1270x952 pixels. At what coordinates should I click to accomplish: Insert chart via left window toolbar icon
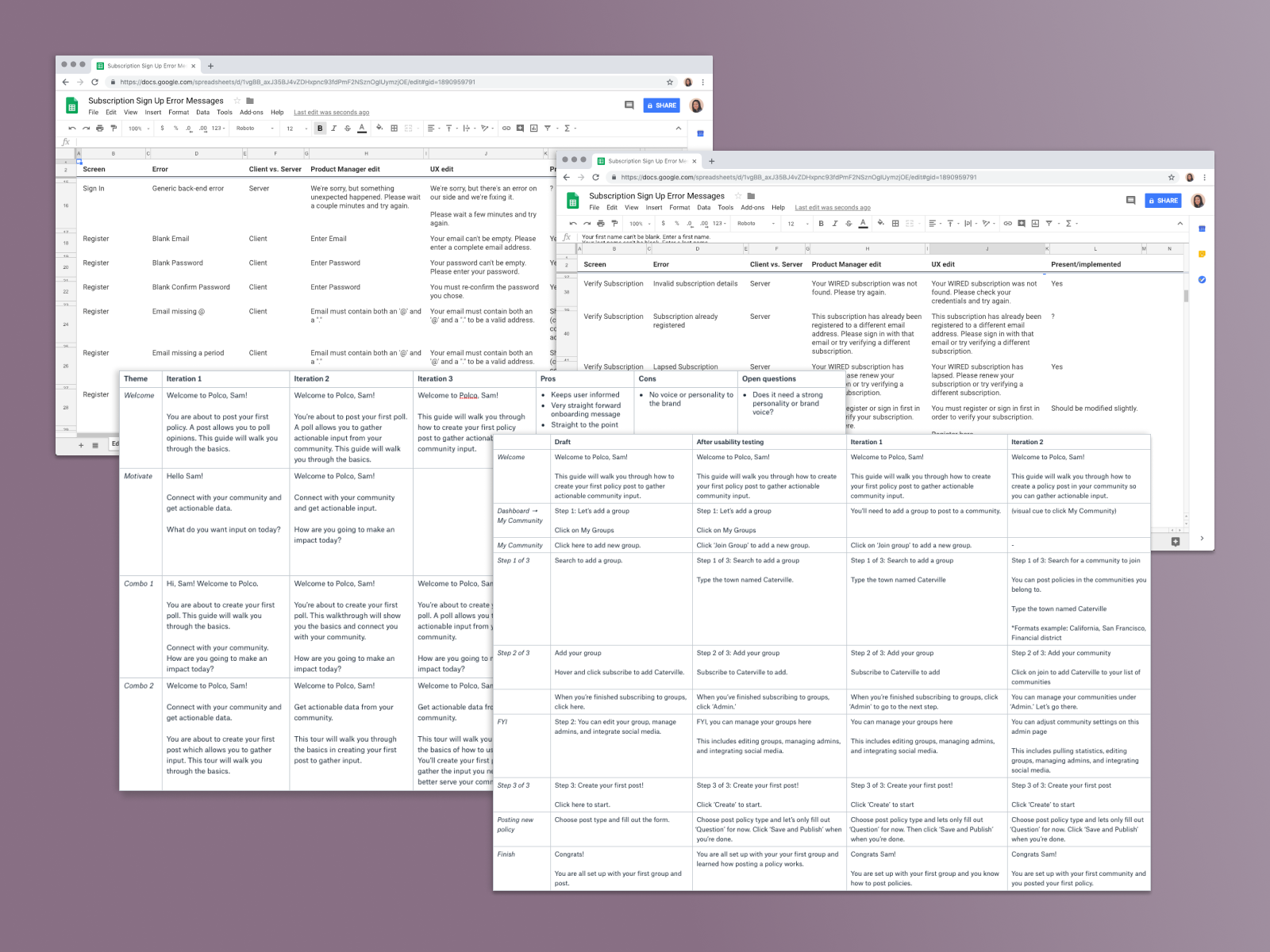coord(534,128)
